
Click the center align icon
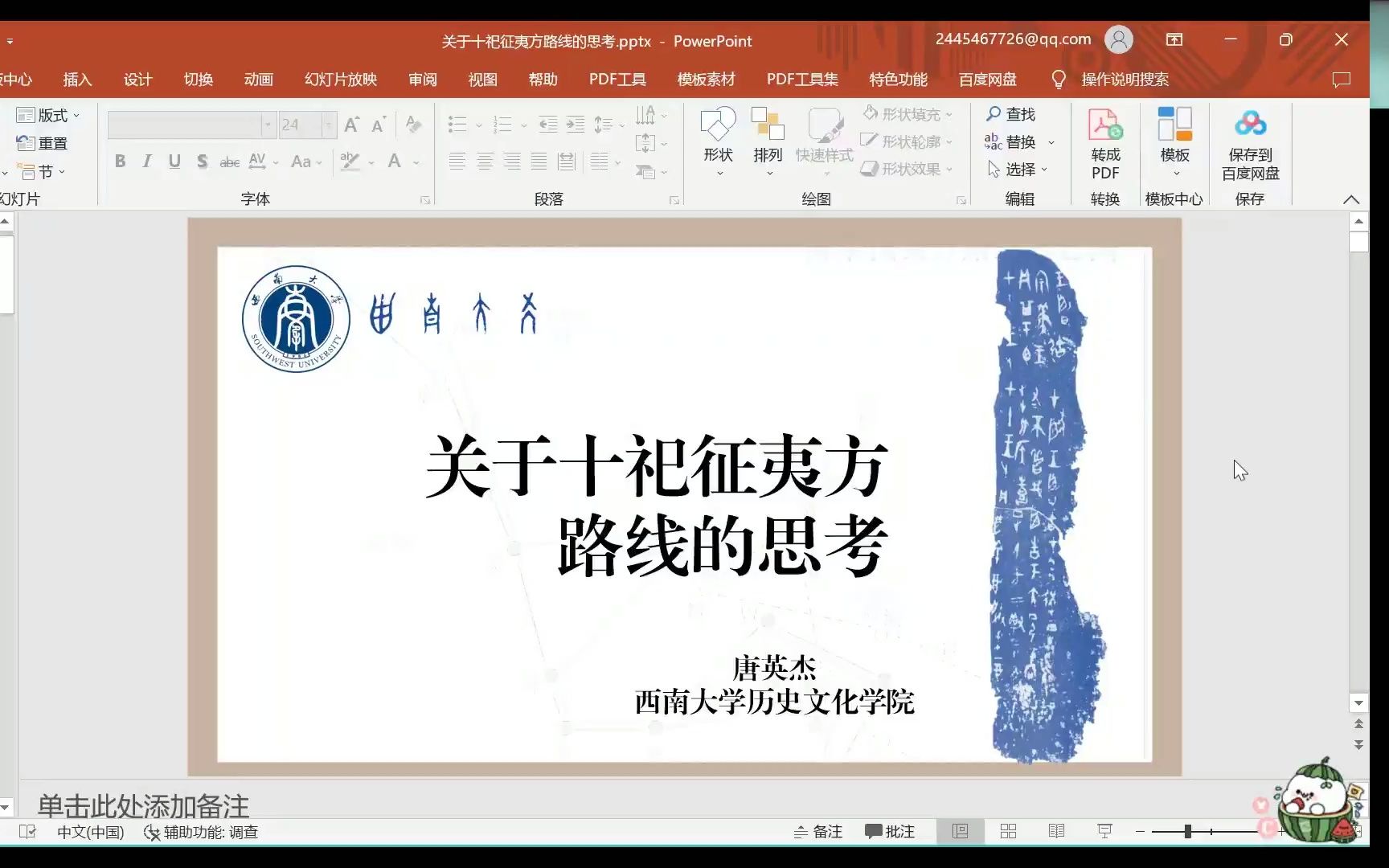point(485,162)
